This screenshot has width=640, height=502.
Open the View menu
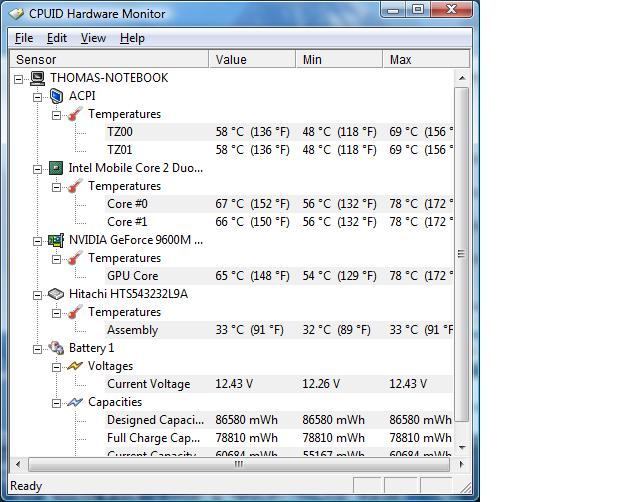pyautogui.click(x=93, y=38)
